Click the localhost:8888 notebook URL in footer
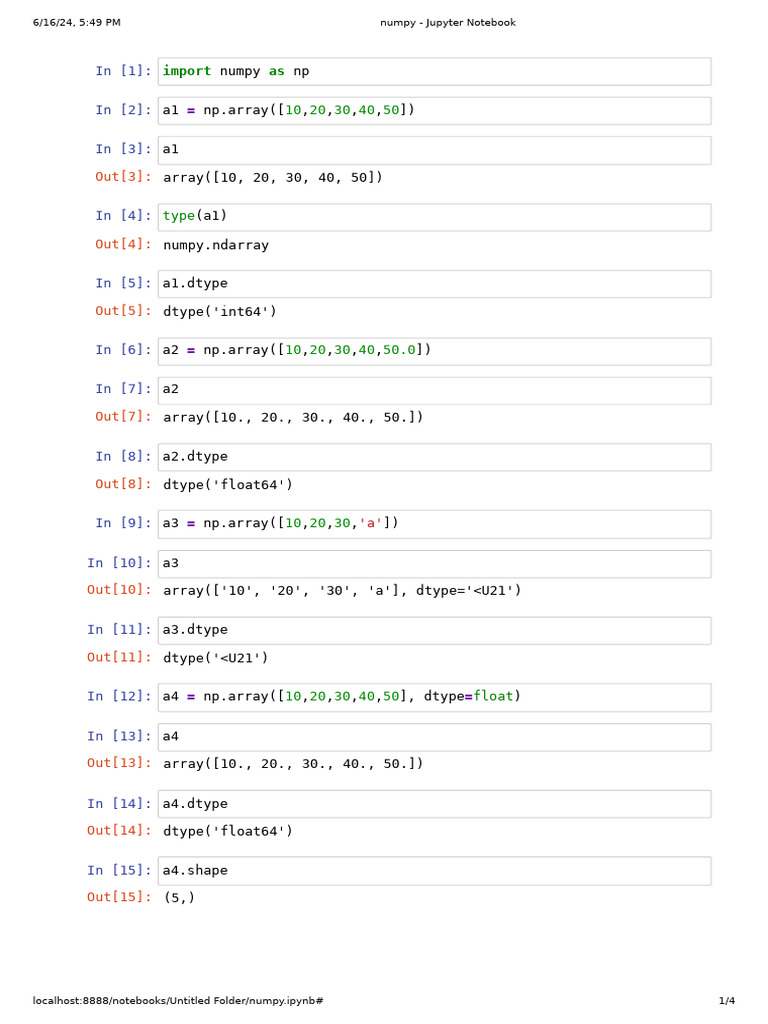The width and height of the screenshot is (768, 1024). click(x=178, y=1001)
